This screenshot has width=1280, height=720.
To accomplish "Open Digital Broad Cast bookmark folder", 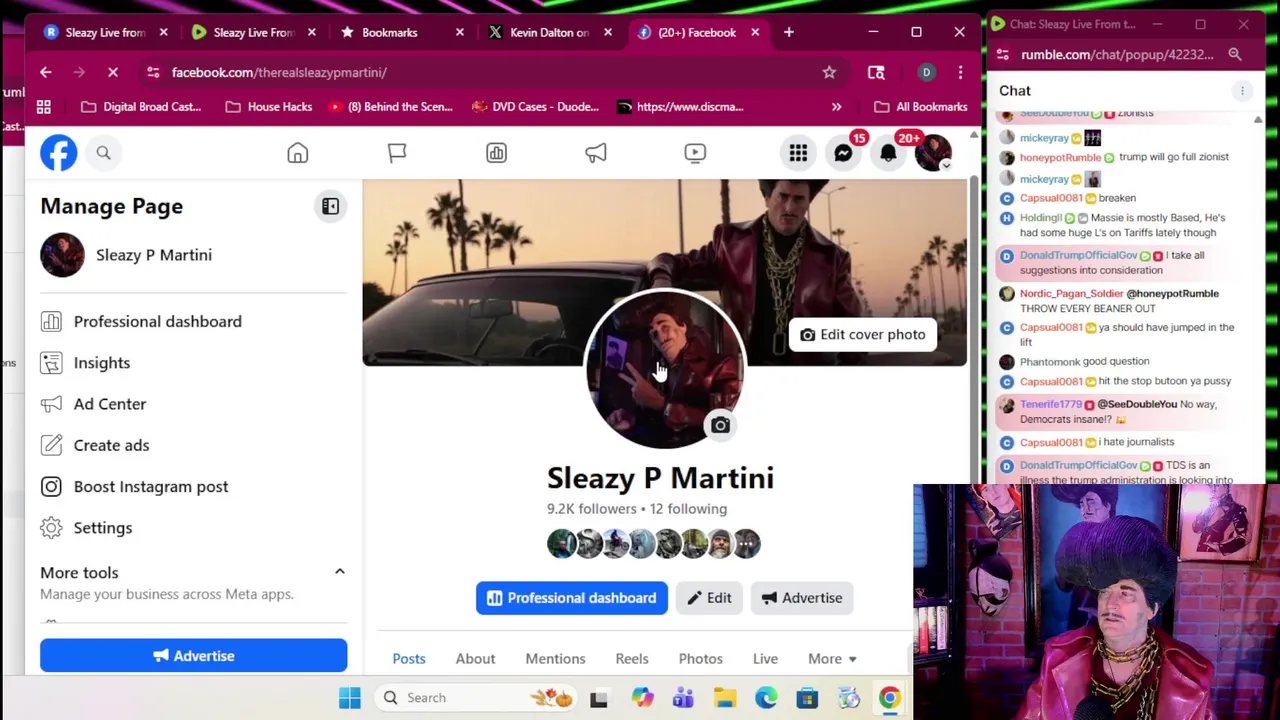I will [x=141, y=106].
